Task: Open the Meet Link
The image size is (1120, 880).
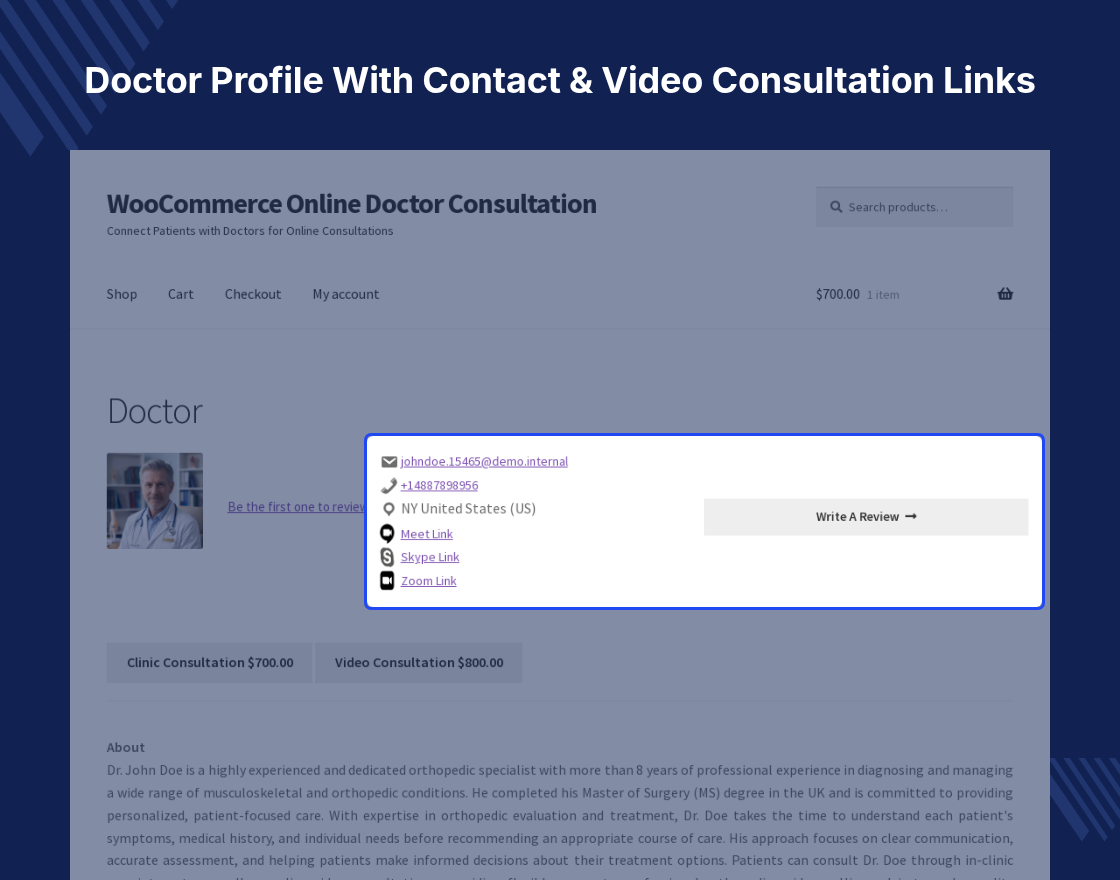Action: click(x=426, y=534)
